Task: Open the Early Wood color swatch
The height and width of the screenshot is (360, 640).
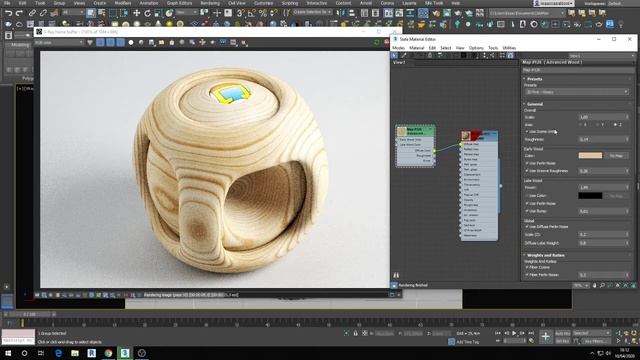Action: pyautogui.click(x=590, y=156)
